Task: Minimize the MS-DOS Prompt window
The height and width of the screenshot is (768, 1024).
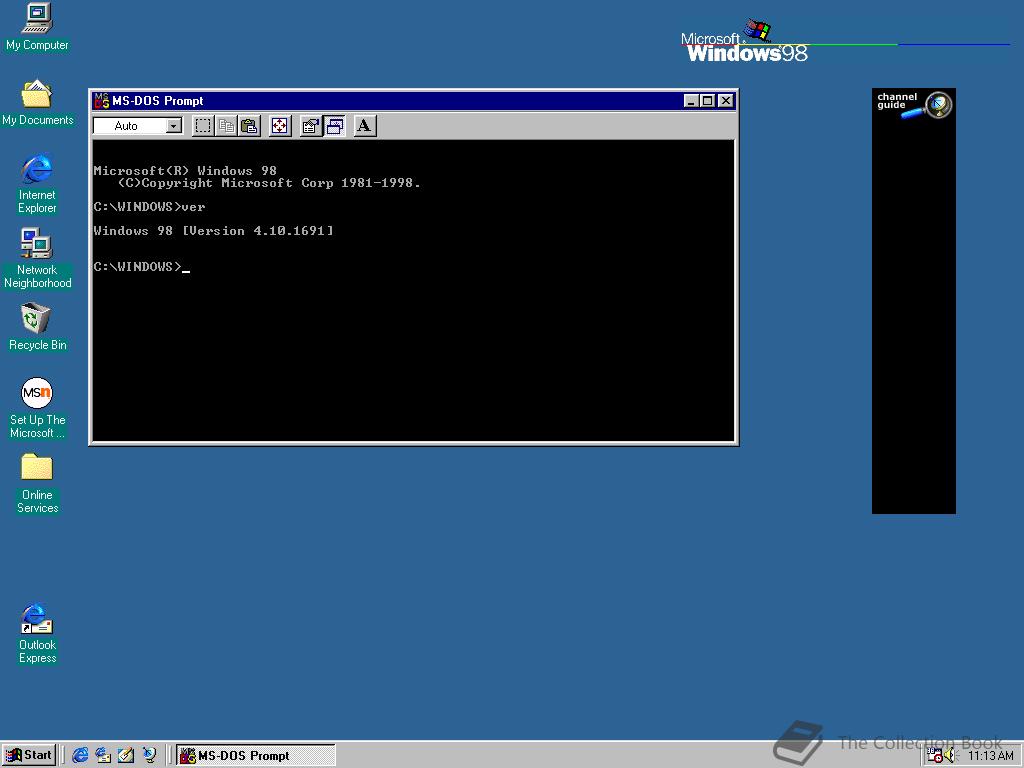Action: (x=692, y=101)
